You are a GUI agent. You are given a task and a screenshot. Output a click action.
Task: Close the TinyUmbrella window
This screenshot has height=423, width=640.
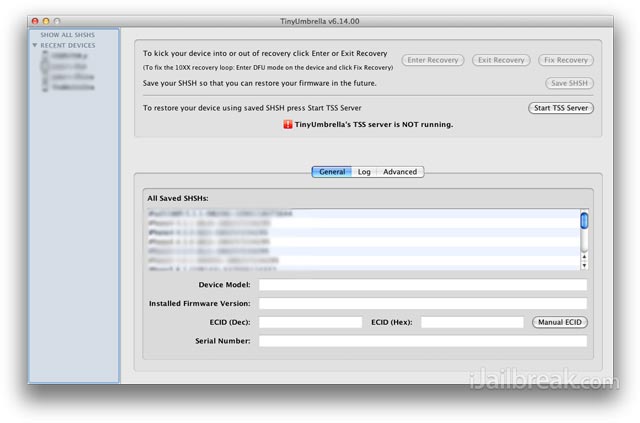(x=35, y=21)
